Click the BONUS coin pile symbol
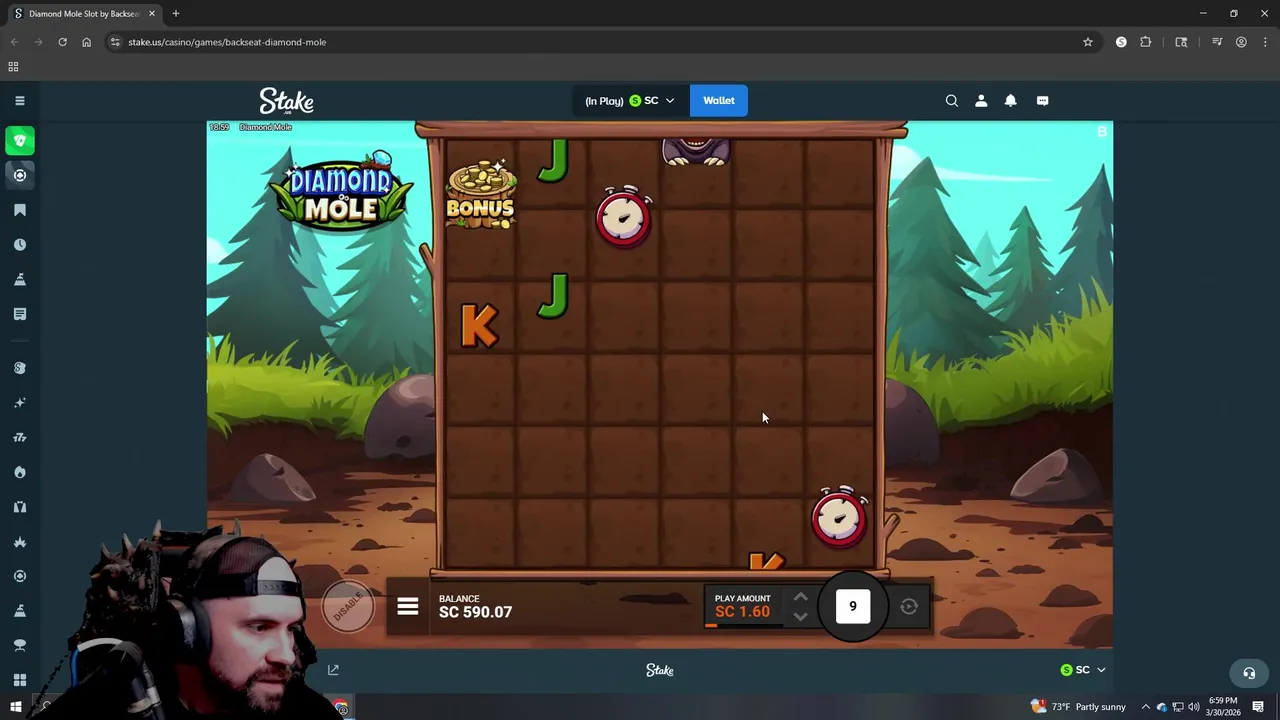Image resolution: width=1280 pixels, height=720 pixels. (x=480, y=195)
